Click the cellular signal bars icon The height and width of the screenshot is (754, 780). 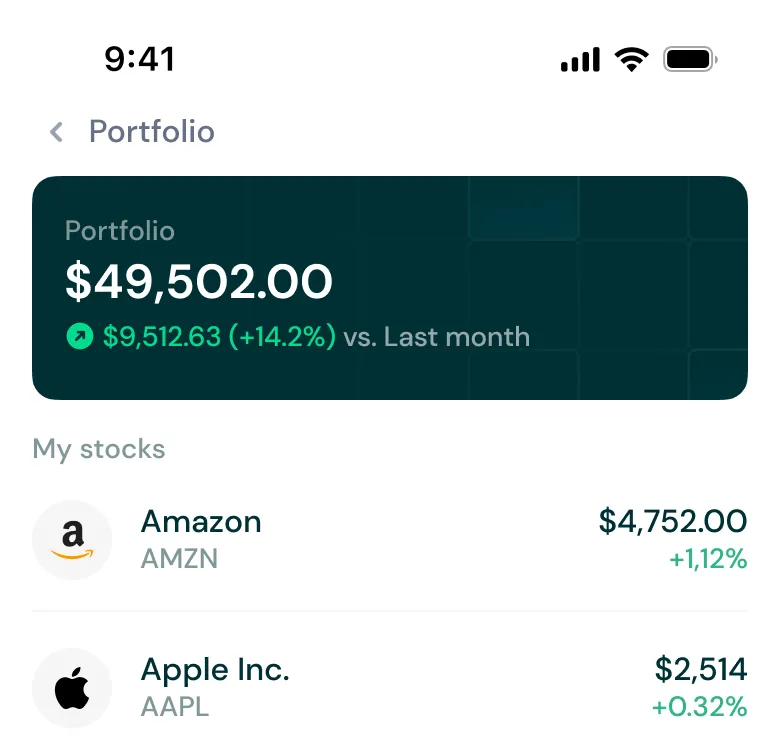580,60
